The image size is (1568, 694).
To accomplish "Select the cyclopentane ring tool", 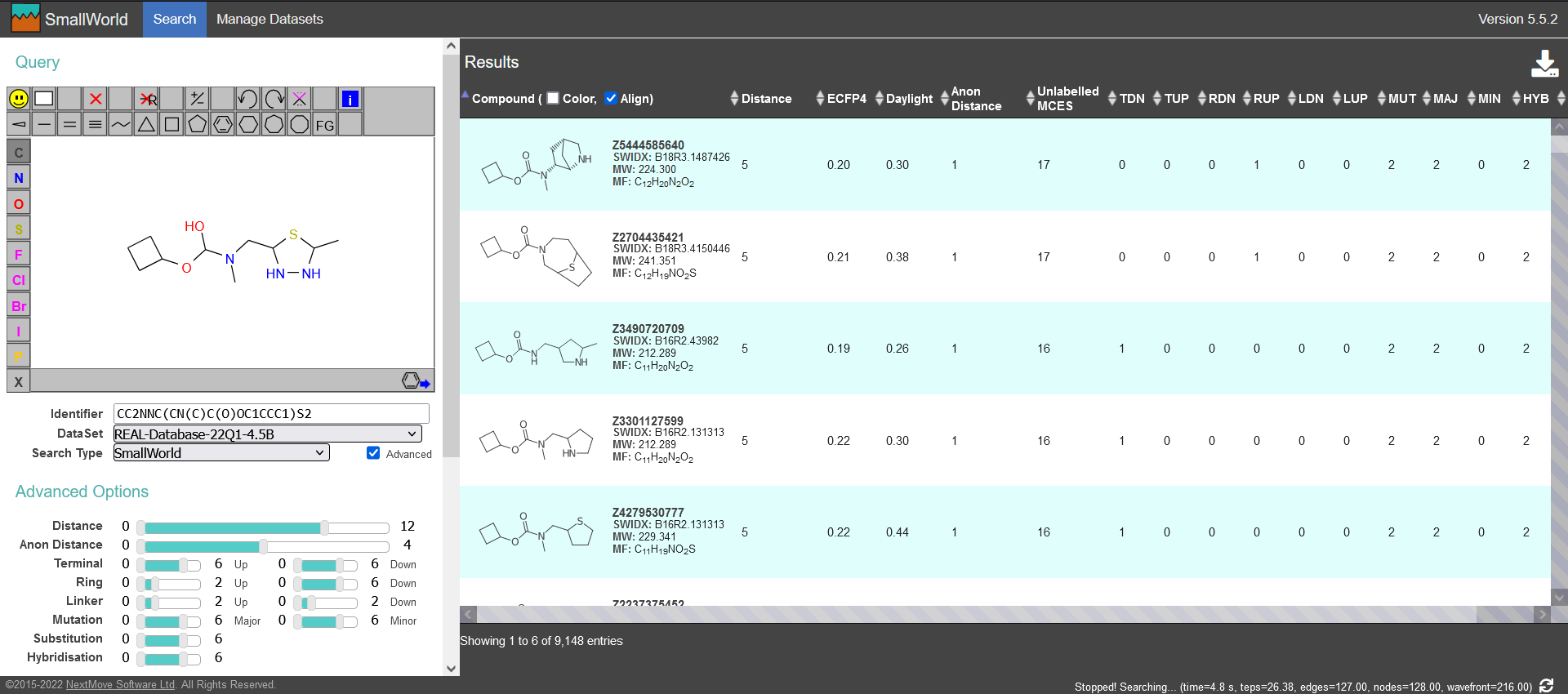I will [x=197, y=125].
